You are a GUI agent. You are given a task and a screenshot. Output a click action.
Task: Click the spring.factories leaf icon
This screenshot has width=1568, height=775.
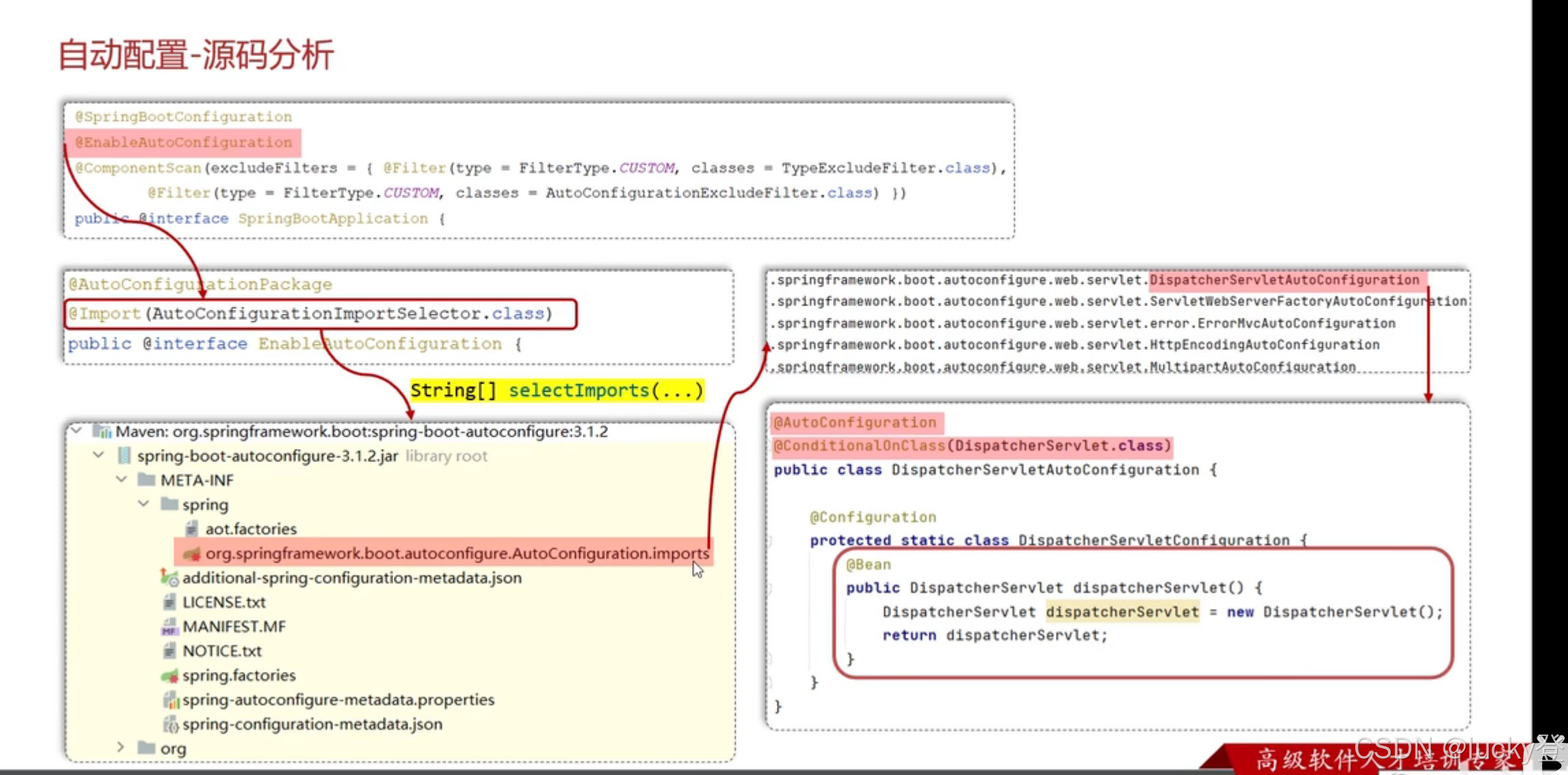[170, 675]
